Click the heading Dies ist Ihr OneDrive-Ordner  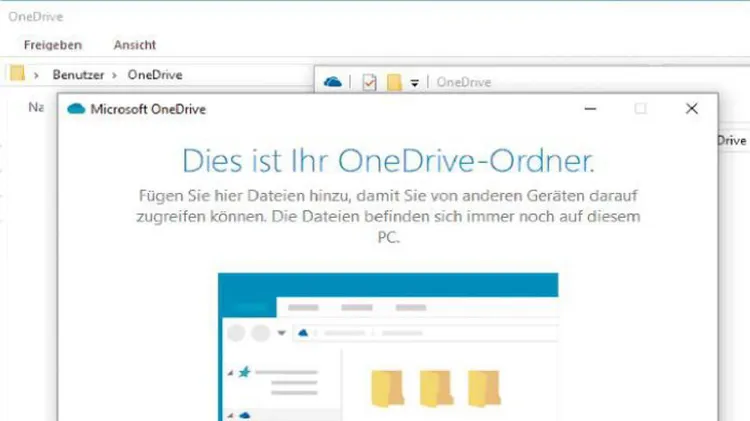388,160
